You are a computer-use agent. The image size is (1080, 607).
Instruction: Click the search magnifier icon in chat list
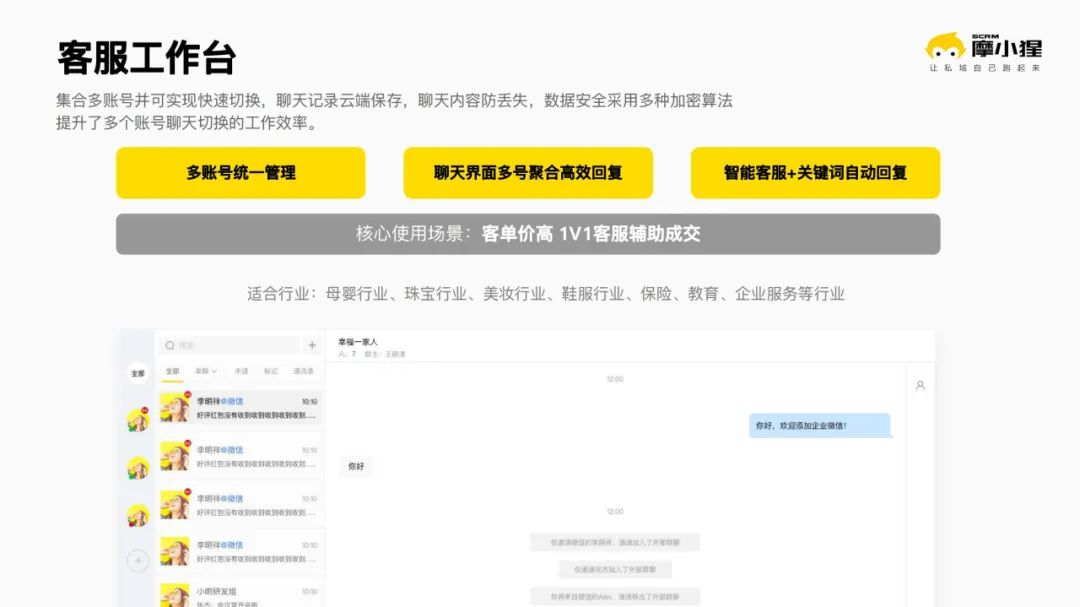click(x=169, y=345)
